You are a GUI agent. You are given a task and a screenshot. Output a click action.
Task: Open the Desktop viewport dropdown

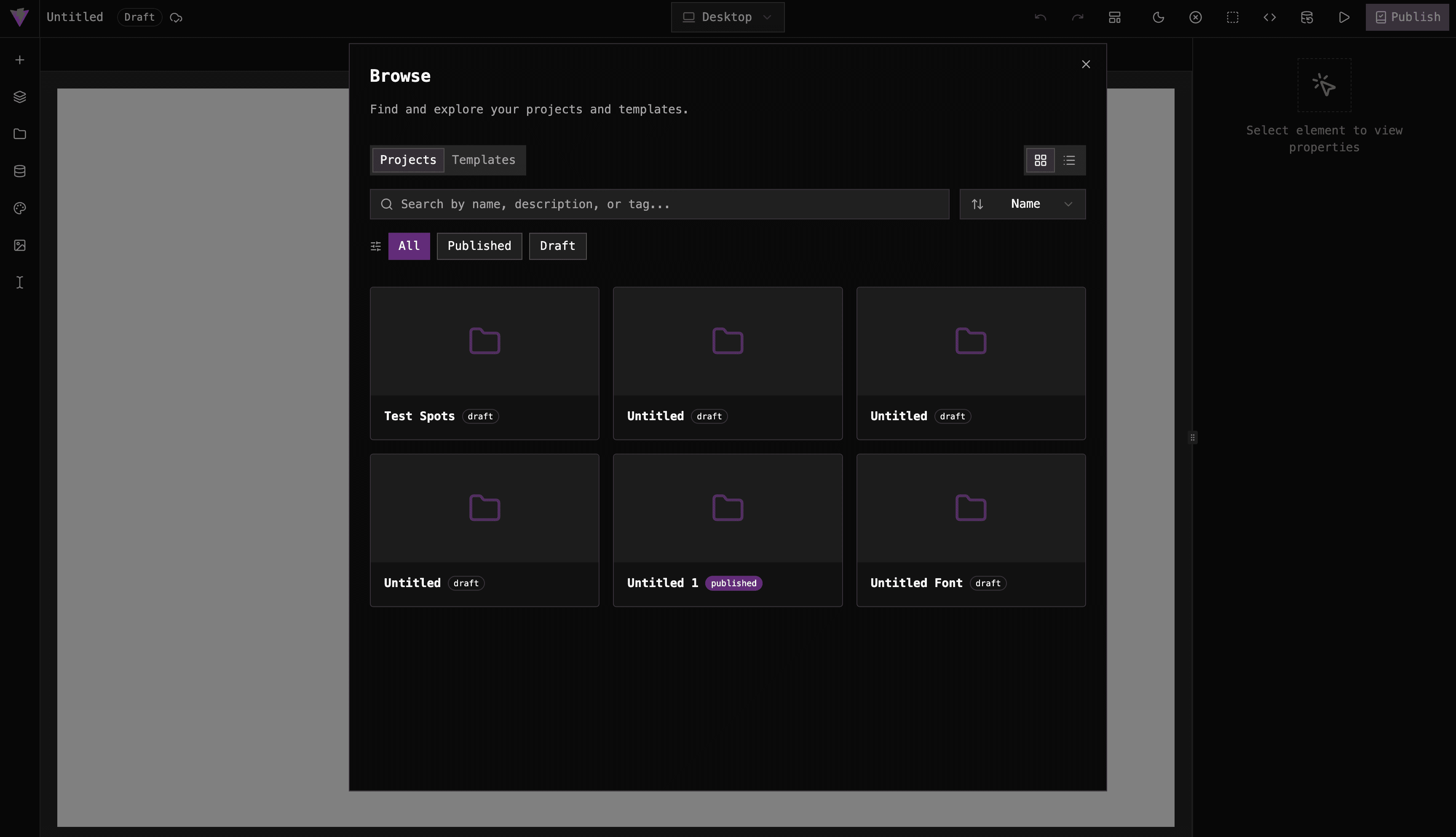(x=727, y=17)
